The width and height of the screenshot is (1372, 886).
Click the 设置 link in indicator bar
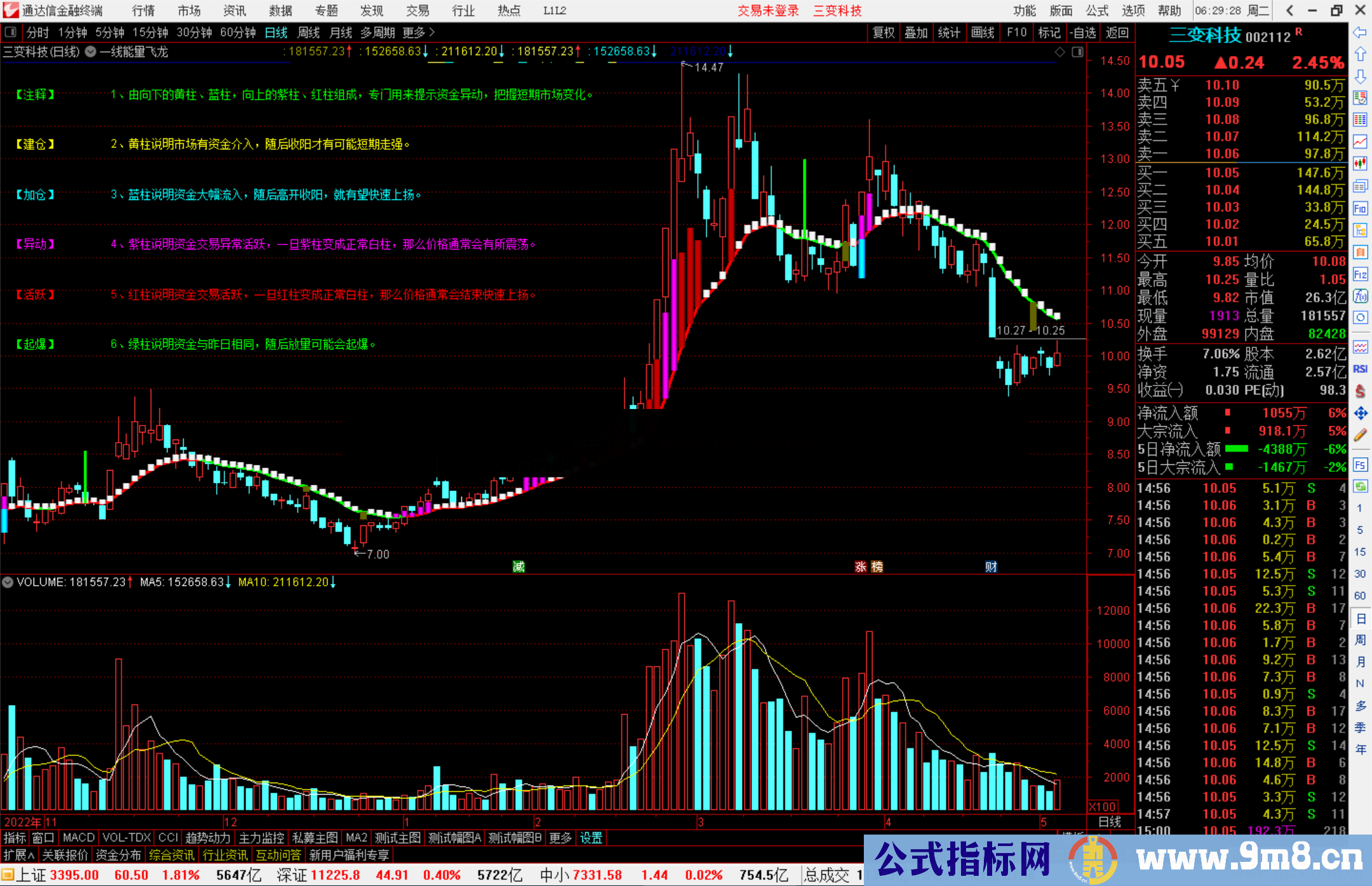point(591,838)
